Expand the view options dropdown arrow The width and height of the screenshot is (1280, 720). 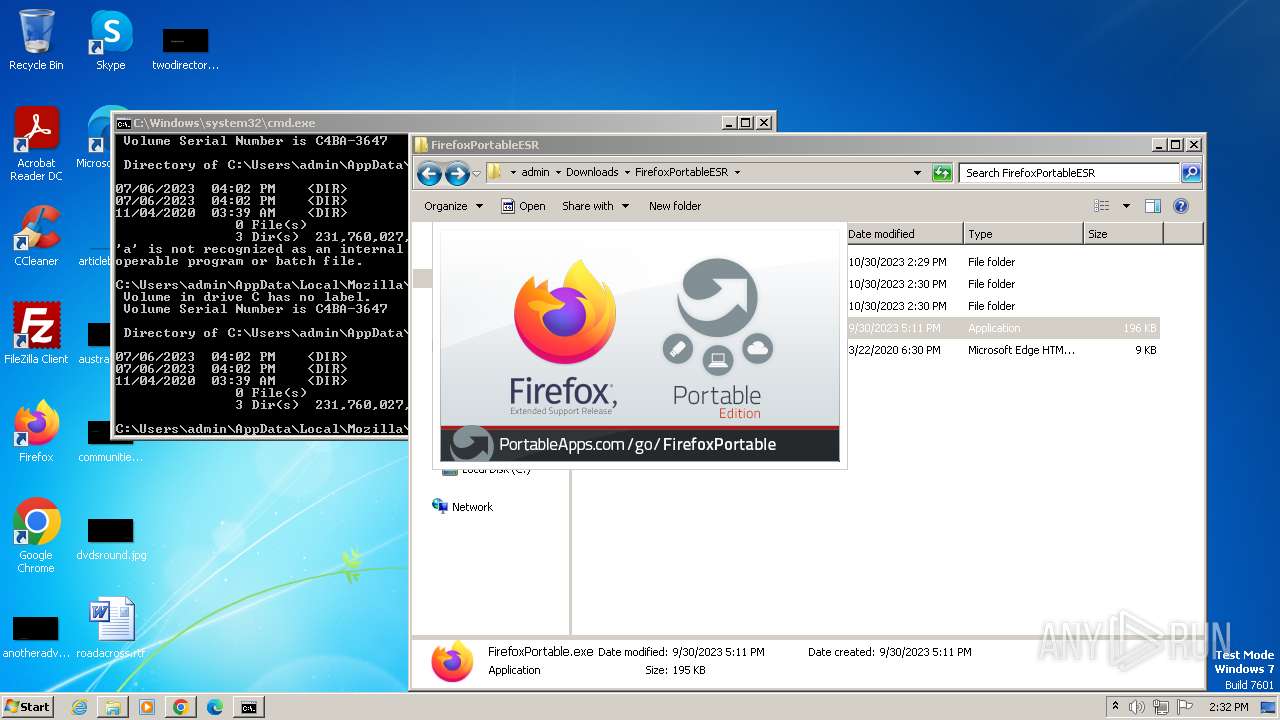click(x=1126, y=206)
